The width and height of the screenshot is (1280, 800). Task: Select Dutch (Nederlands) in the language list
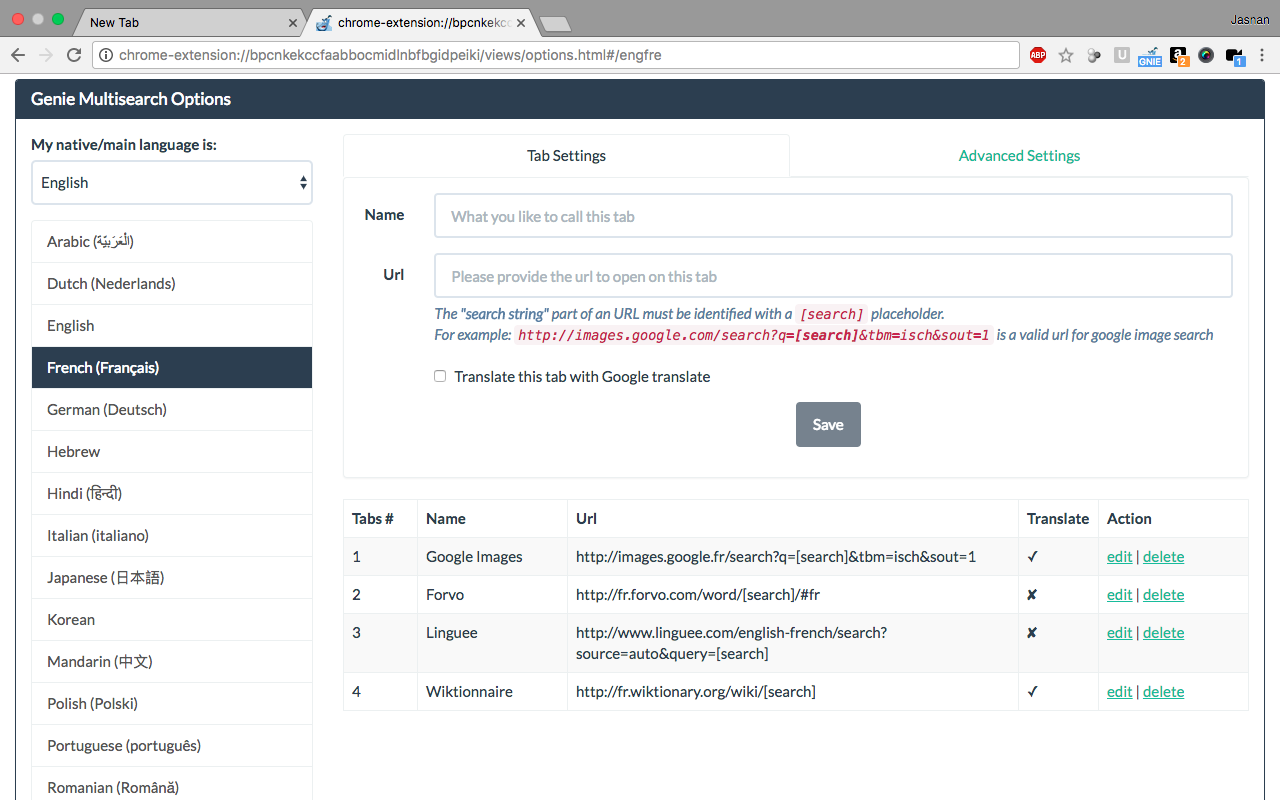[172, 284]
